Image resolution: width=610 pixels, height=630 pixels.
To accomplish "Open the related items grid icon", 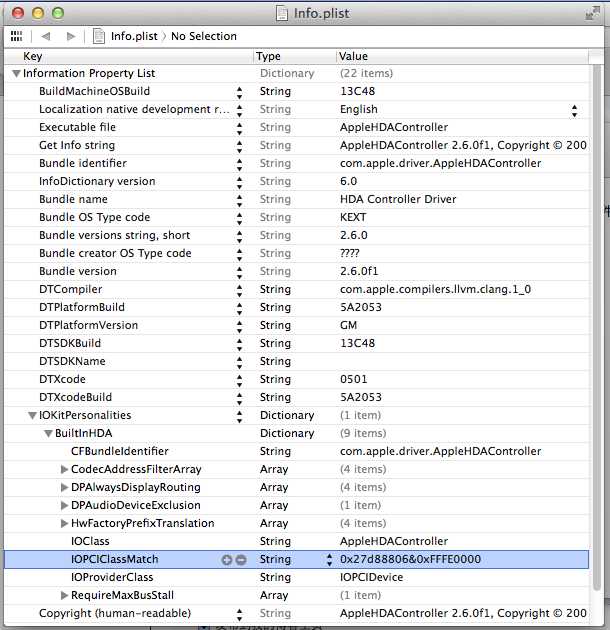I will point(16,36).
